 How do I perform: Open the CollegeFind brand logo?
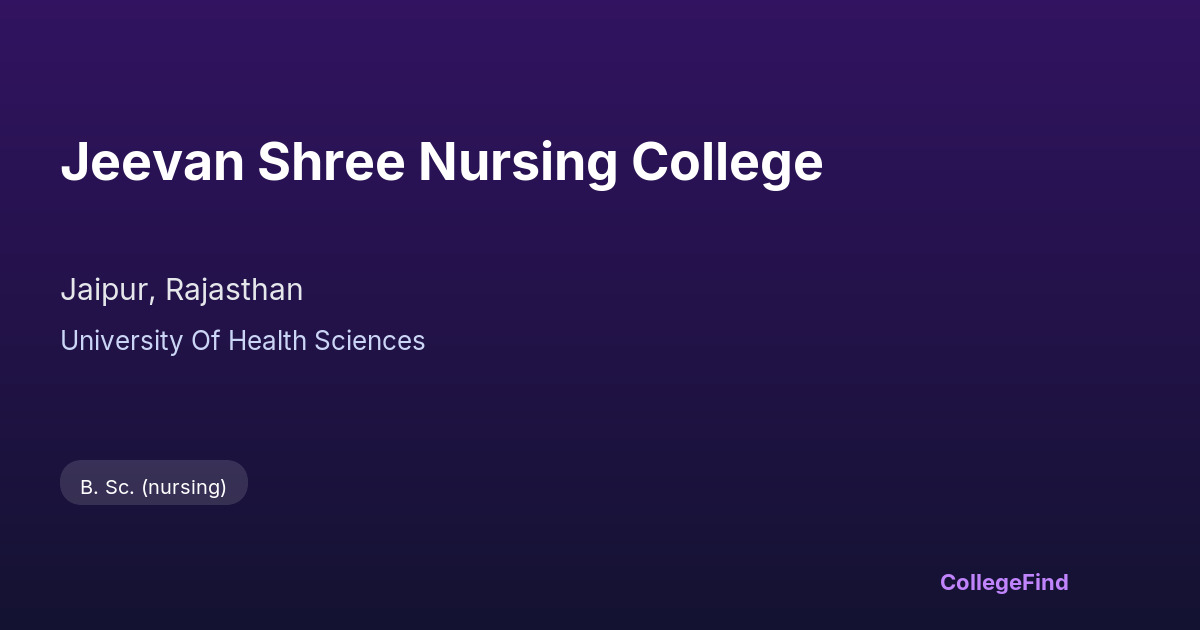1003,582
